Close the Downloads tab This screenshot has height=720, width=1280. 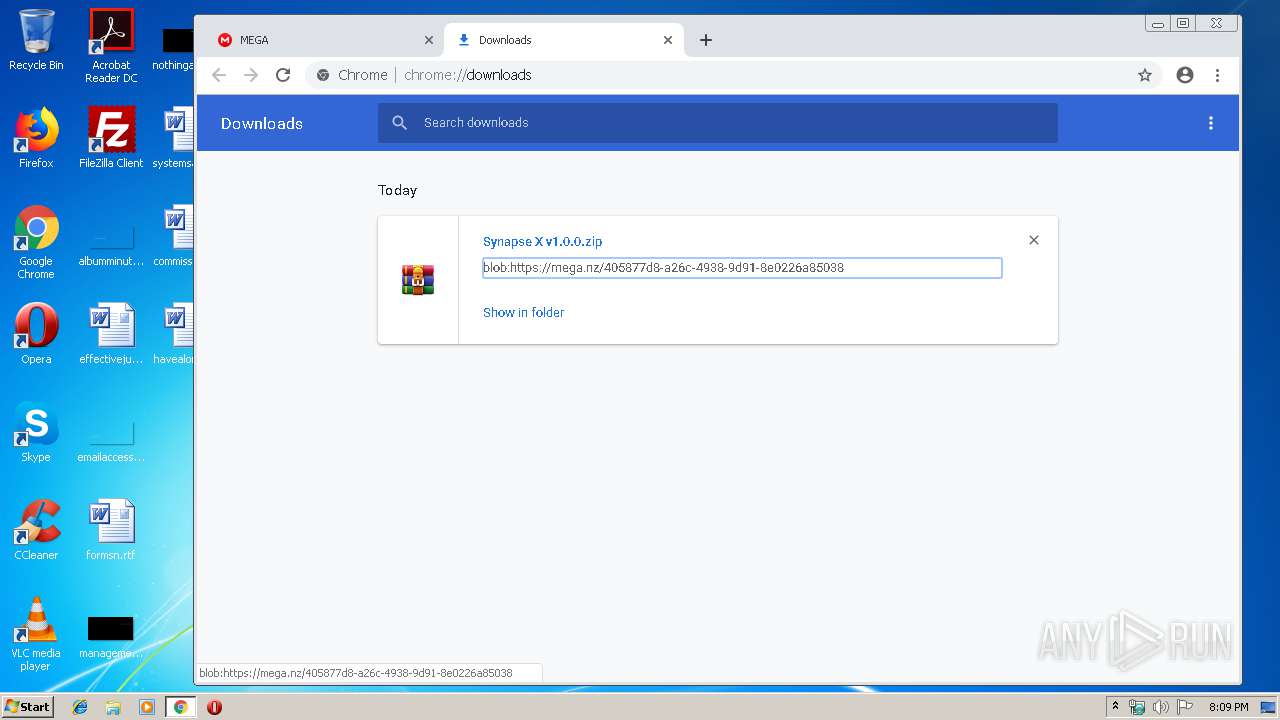(668, 40)
